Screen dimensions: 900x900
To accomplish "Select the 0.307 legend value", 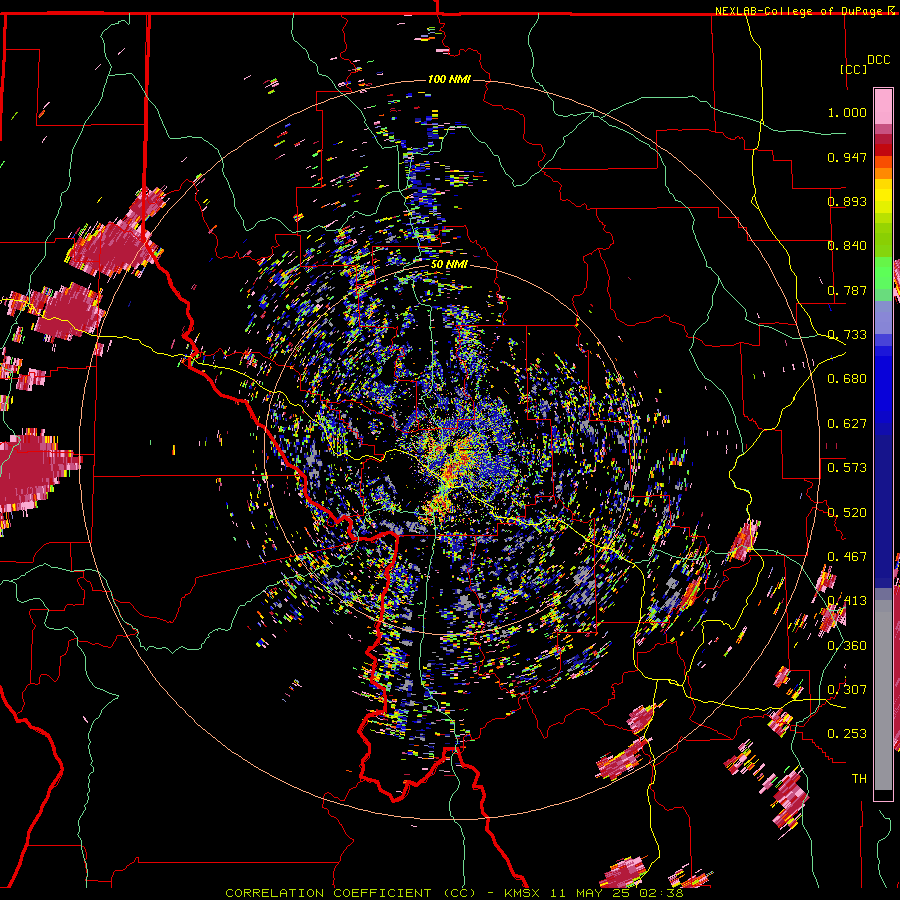I will [x=847, y=690].
